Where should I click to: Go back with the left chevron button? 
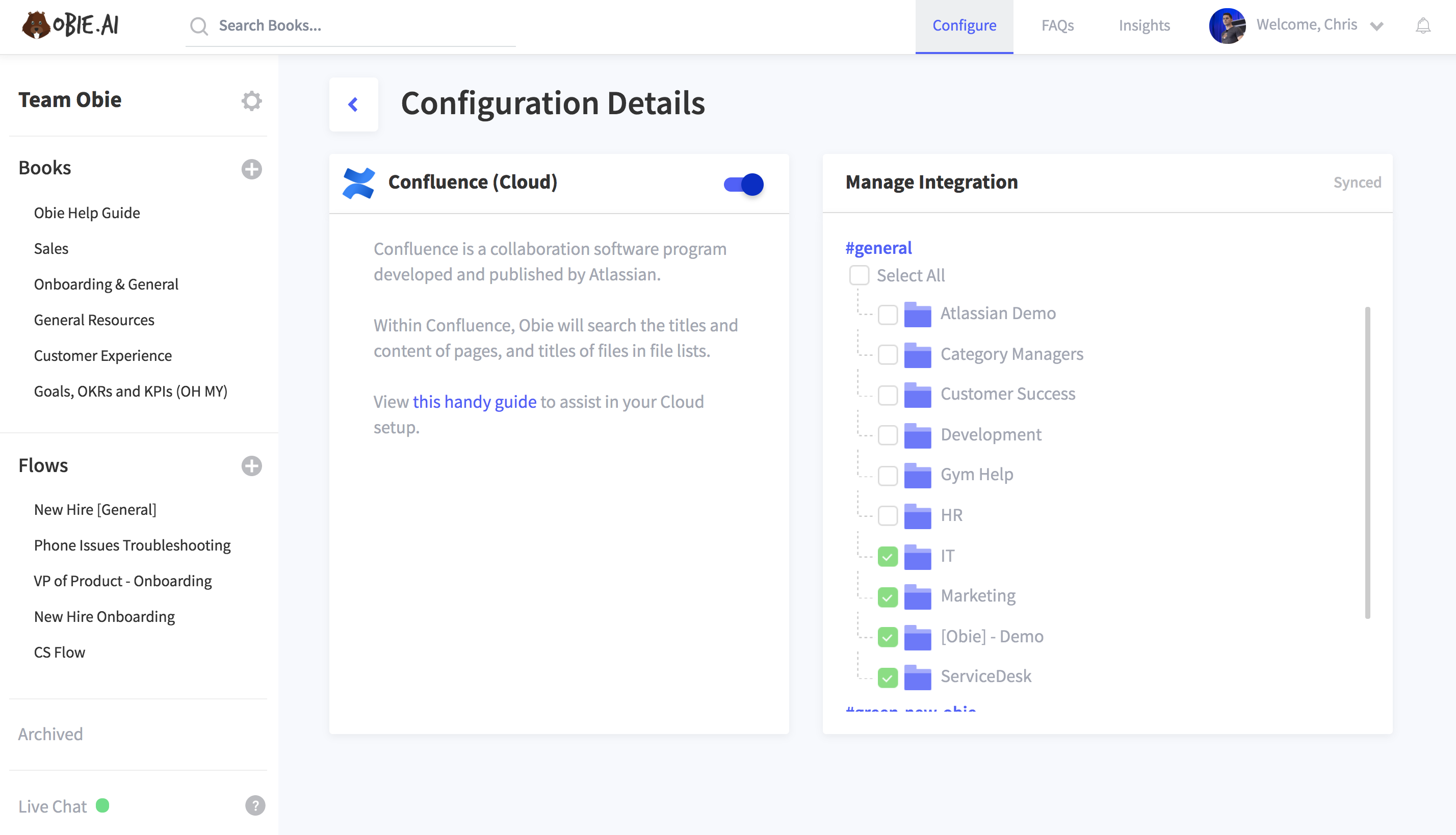[x=353, y=104]
